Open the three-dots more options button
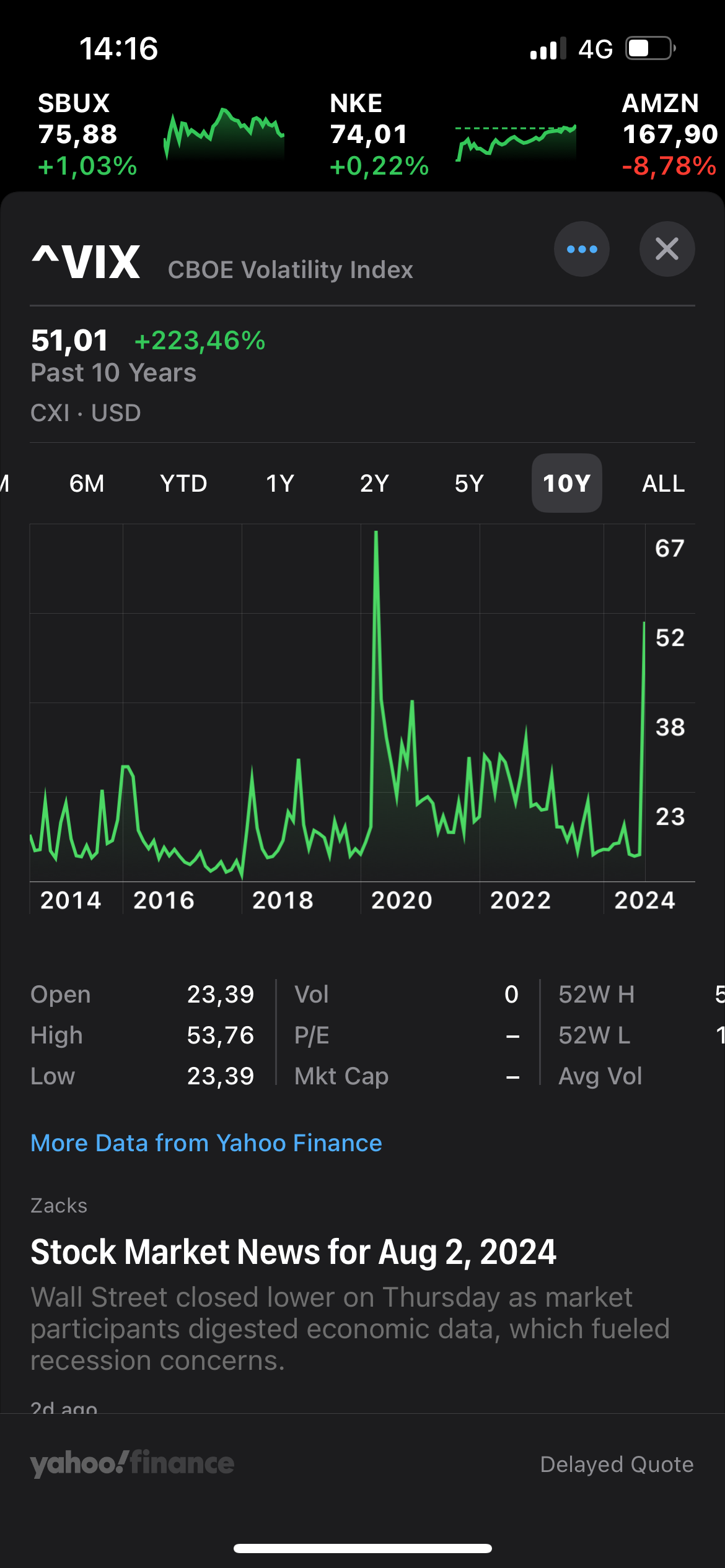This screenshot has width=725, height=1568. coord(581,249)
